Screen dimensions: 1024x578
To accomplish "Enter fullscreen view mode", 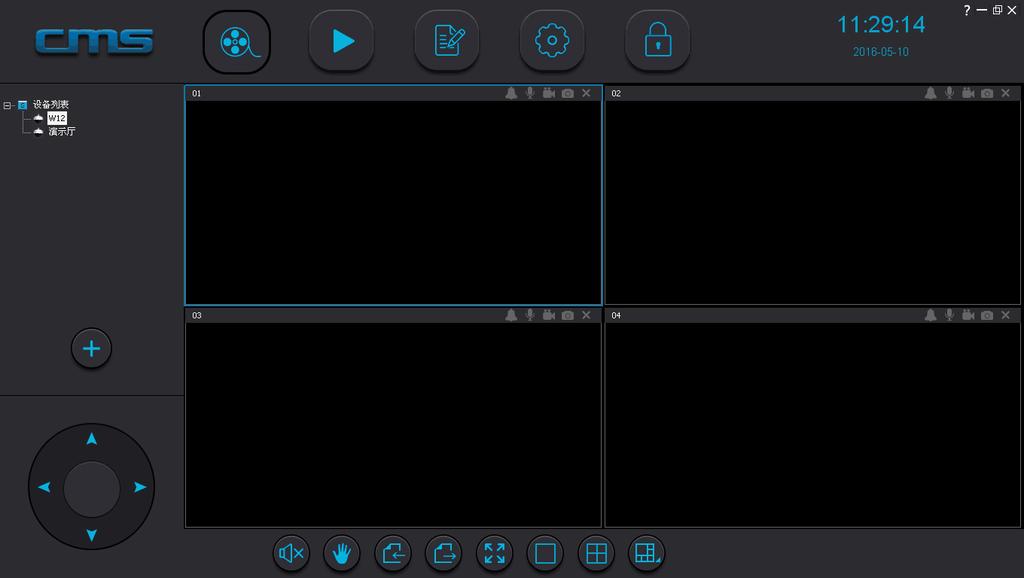I will pyautogui.click(x=494, y=554).
